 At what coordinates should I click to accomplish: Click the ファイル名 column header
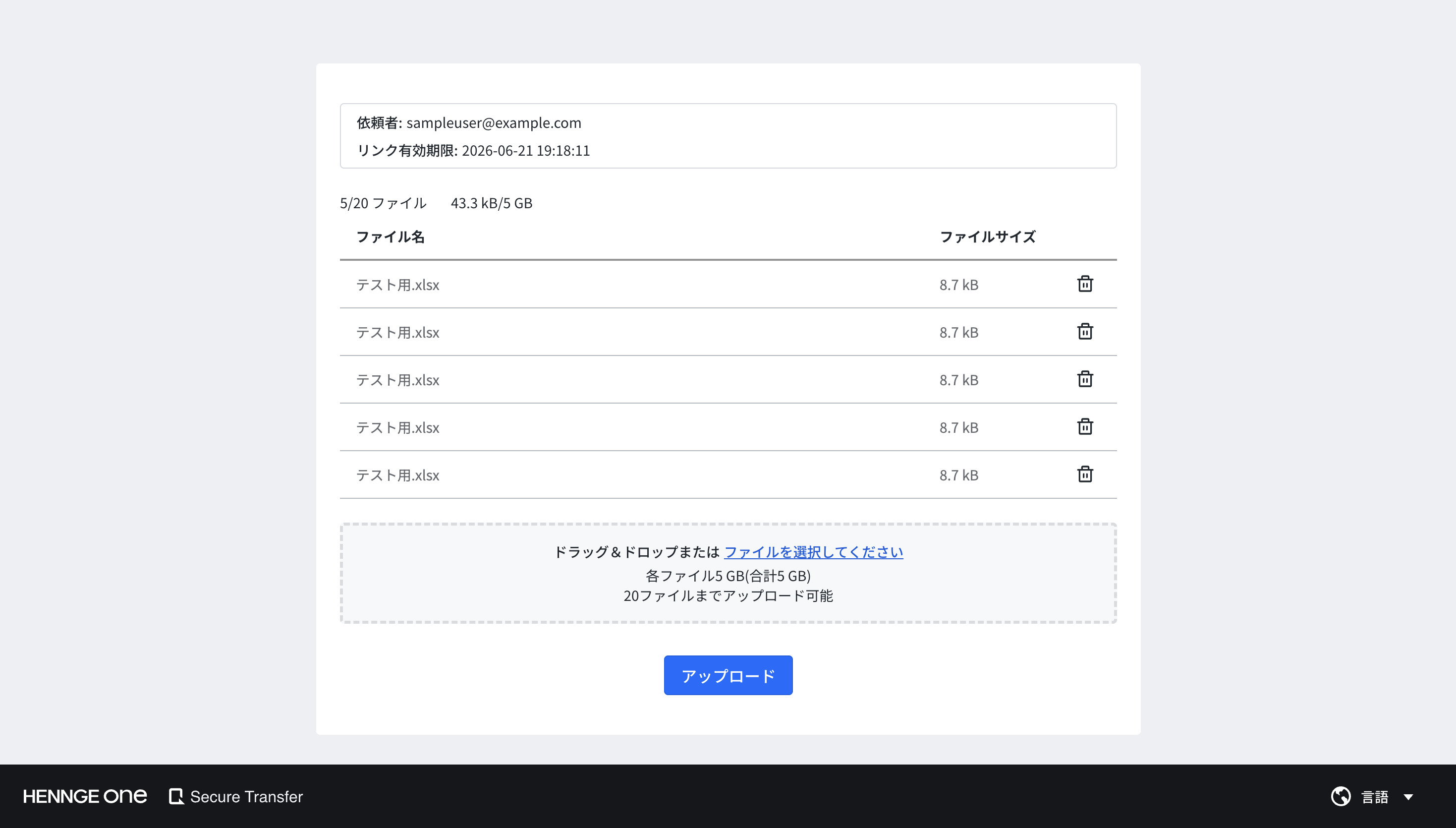pos(391,237)
